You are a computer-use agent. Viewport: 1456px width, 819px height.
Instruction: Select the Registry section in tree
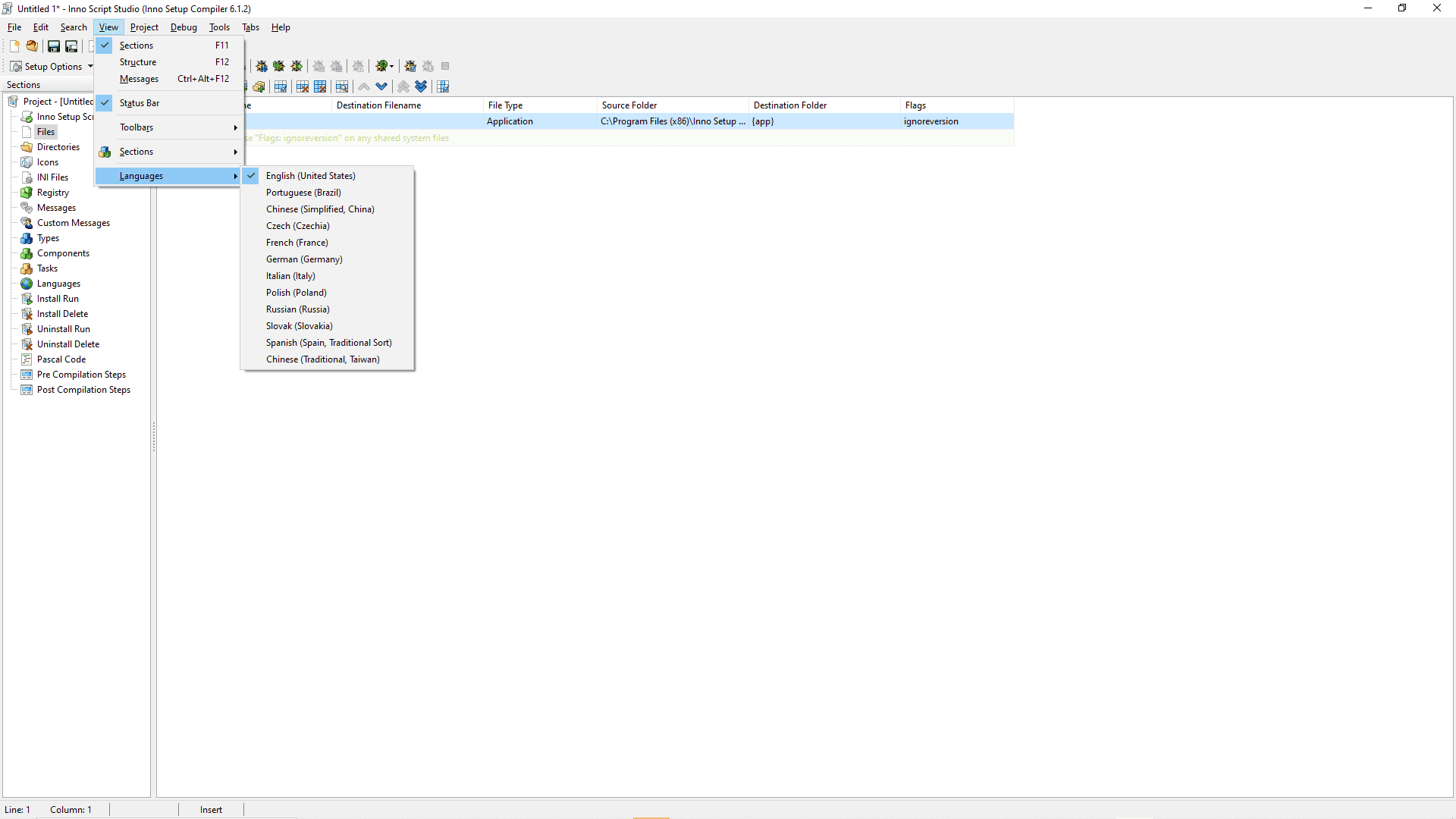pos(53,193)
